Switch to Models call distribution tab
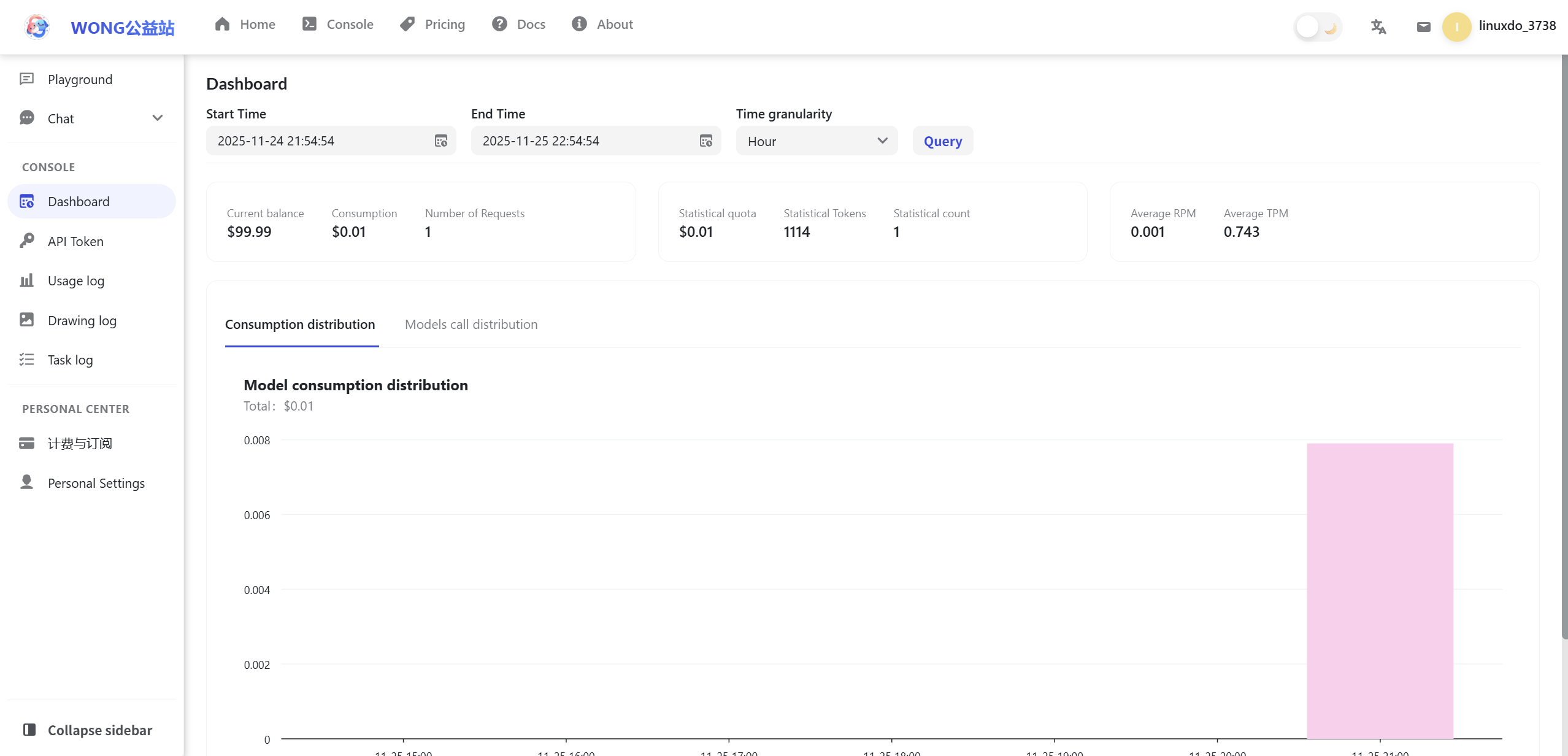1568x756 pixels. pos(471,324)
